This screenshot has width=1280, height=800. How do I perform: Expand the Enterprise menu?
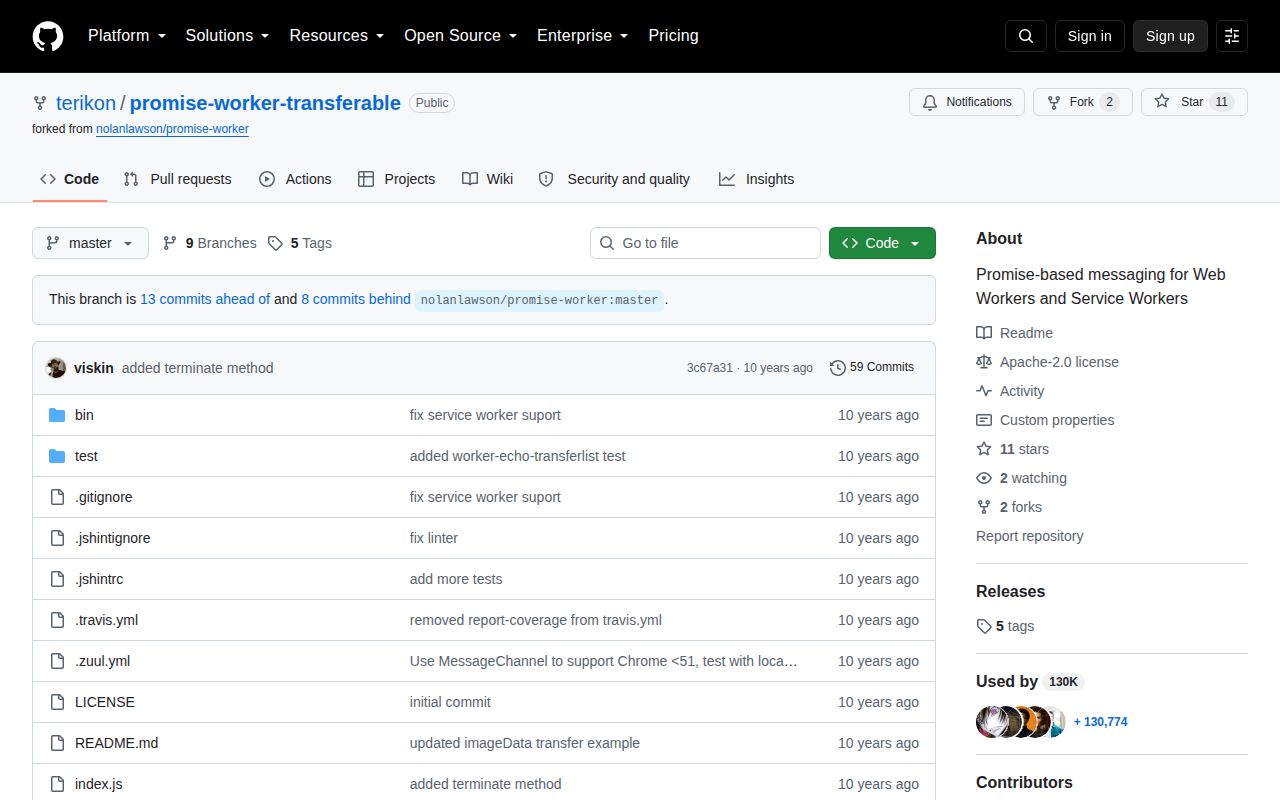pos(582,36)
